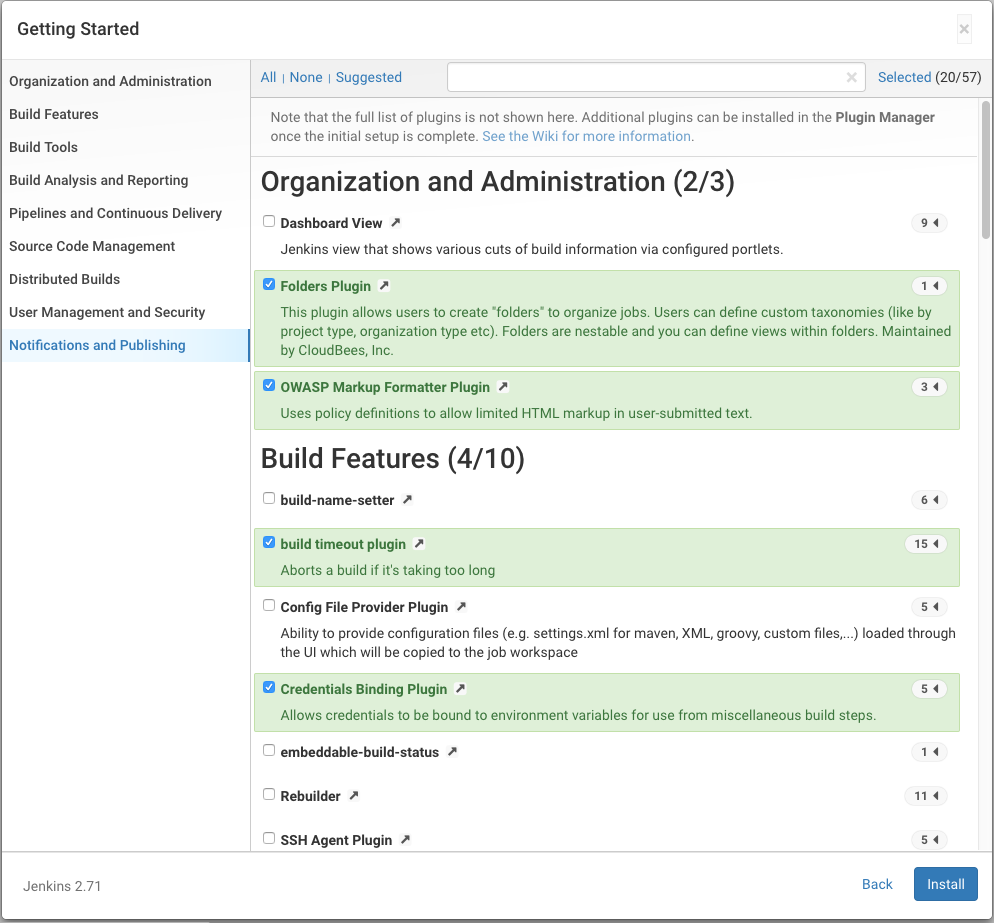994x923 pixels.
Task: Expand the dependency count badge for build timeout plugin
Action: click(926, 543)
